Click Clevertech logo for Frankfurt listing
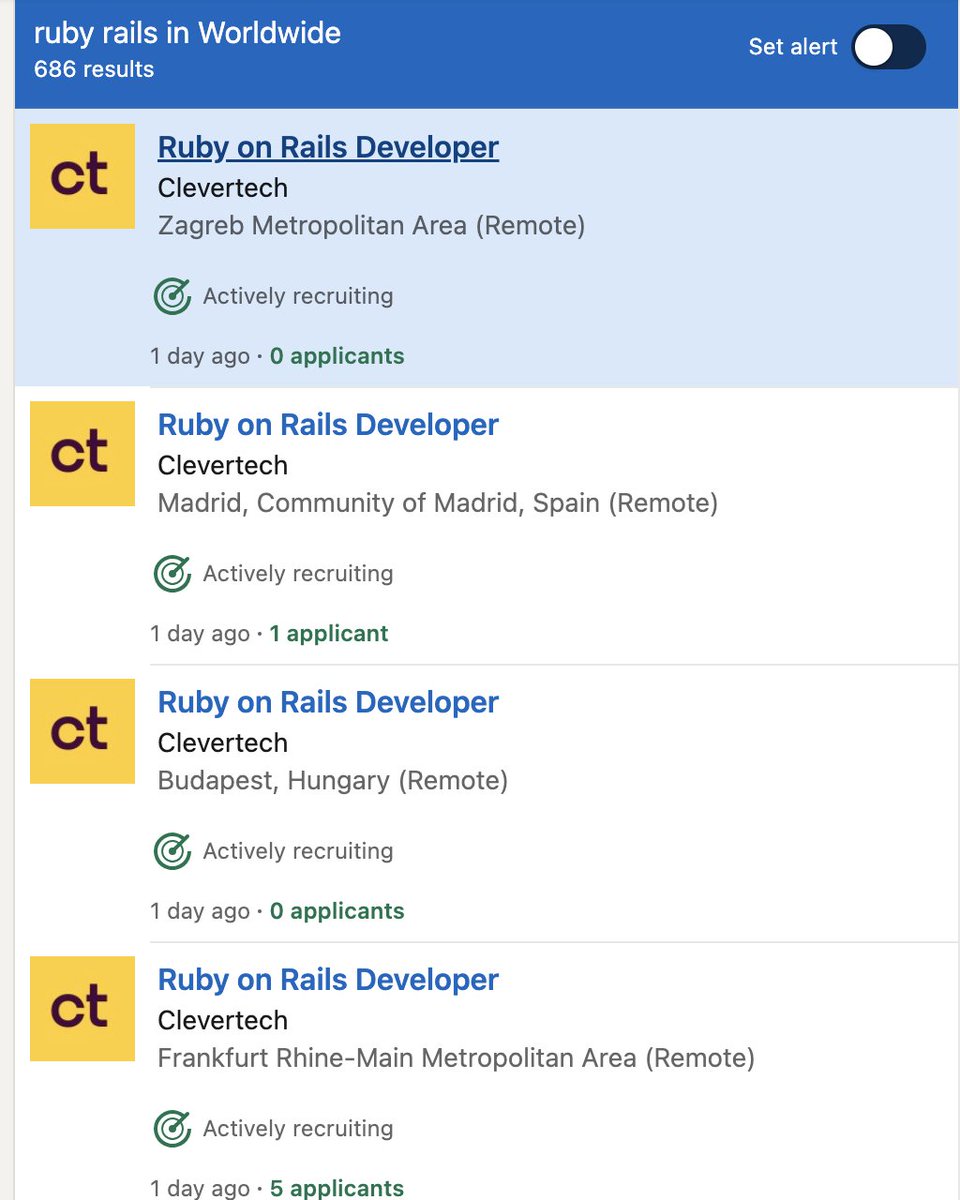 82,1008
